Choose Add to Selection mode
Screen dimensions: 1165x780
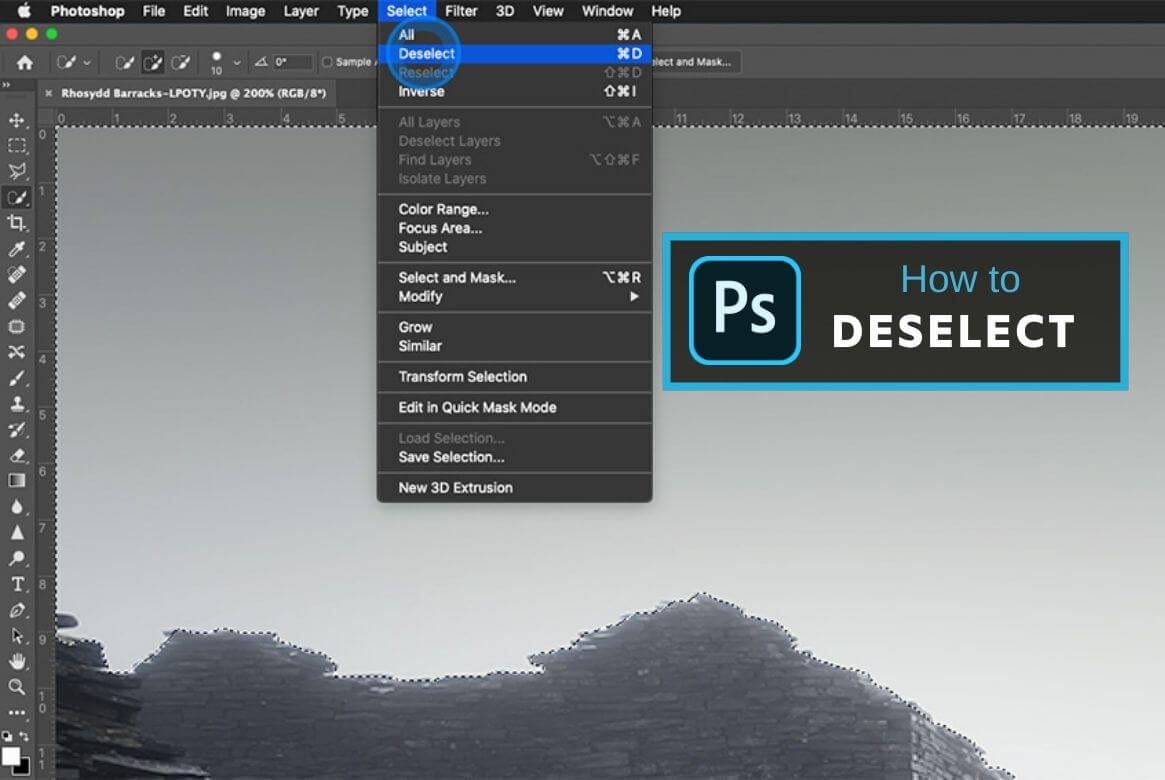click(153, 62)
